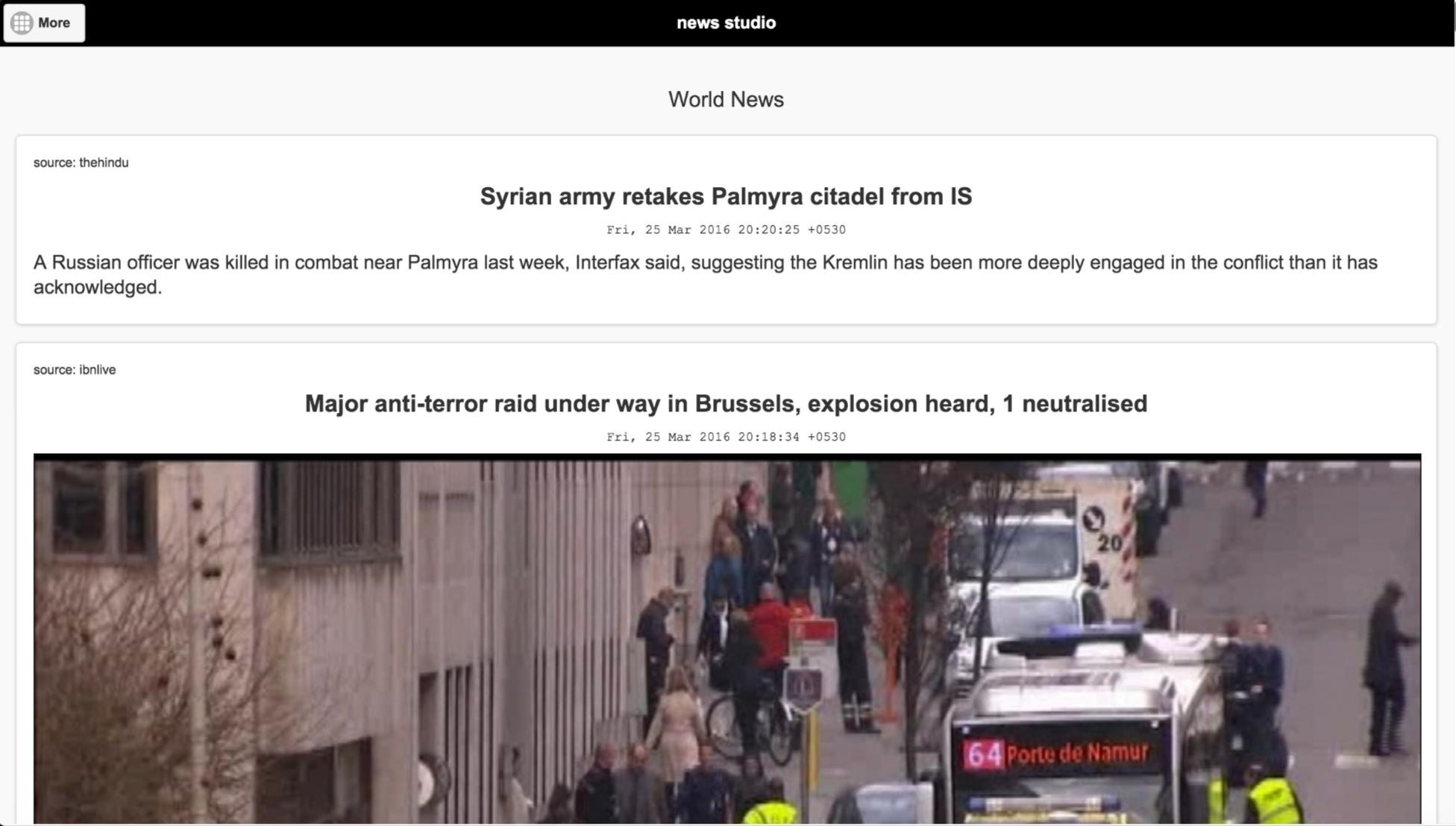Click the 20:20:25 article timestamp

click(x=726, y=230)
